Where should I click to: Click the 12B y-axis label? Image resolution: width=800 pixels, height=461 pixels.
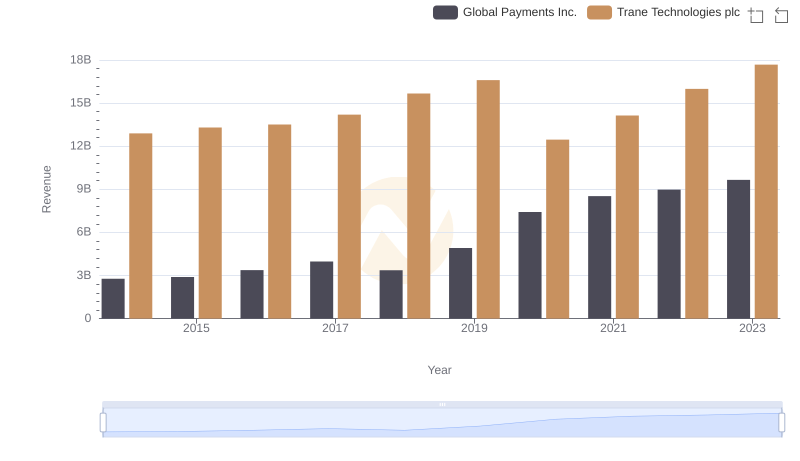[x=81, y=146]
